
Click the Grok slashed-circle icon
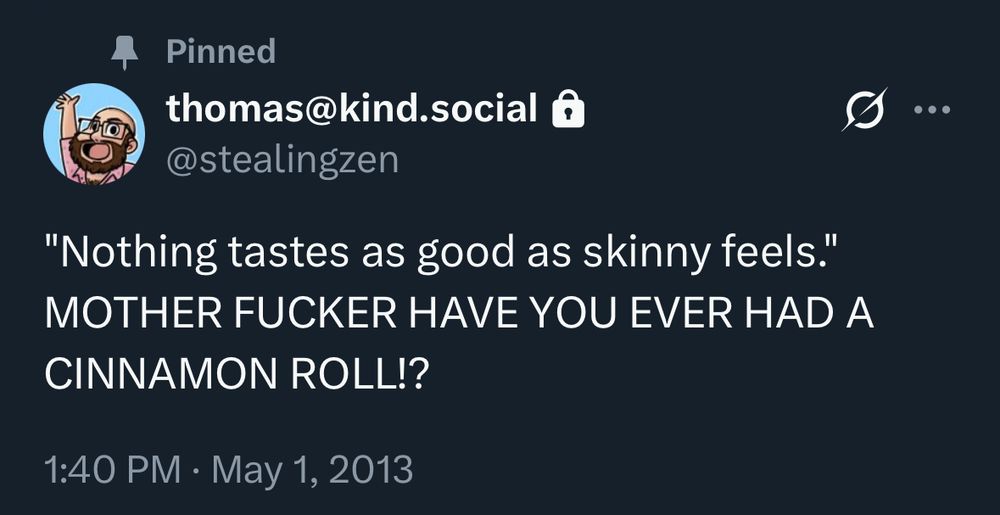click(862, 109)
